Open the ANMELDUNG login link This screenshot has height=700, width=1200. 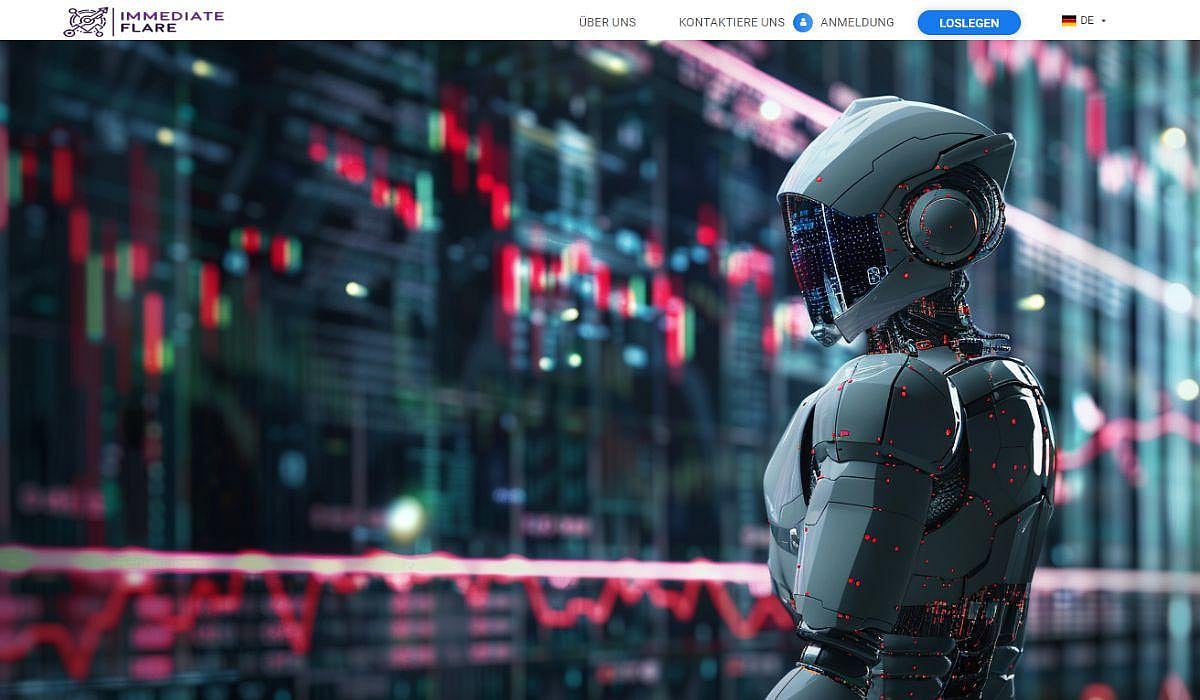pos(857,22)
